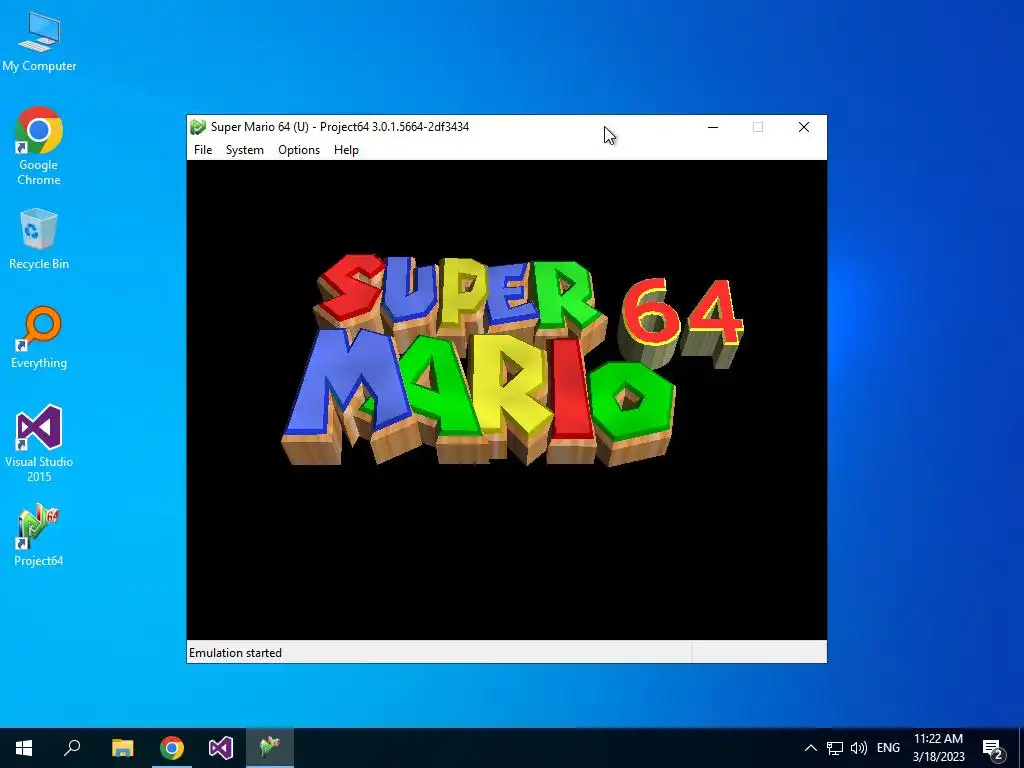Open the Help menu in Project64

pos(346,150)
